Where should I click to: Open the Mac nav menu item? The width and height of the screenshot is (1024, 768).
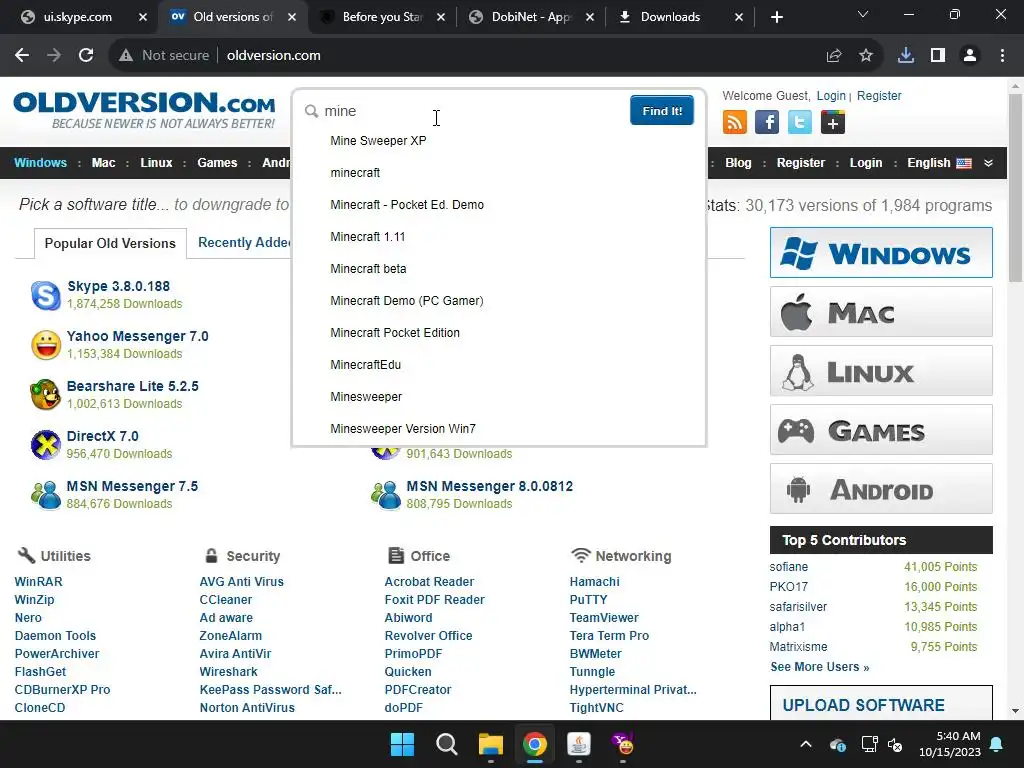(103, 163)
